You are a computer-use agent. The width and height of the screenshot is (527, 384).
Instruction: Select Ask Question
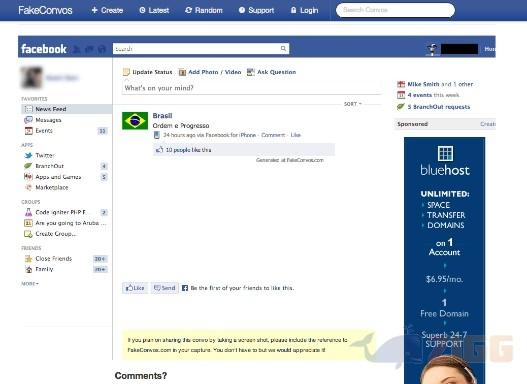[271, 72]
